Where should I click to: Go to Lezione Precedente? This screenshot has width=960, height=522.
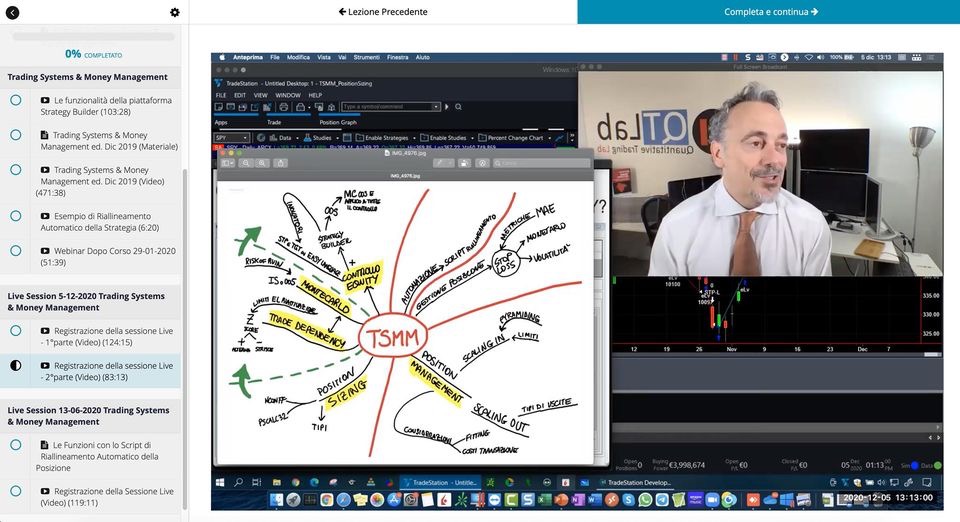(383, 12)
